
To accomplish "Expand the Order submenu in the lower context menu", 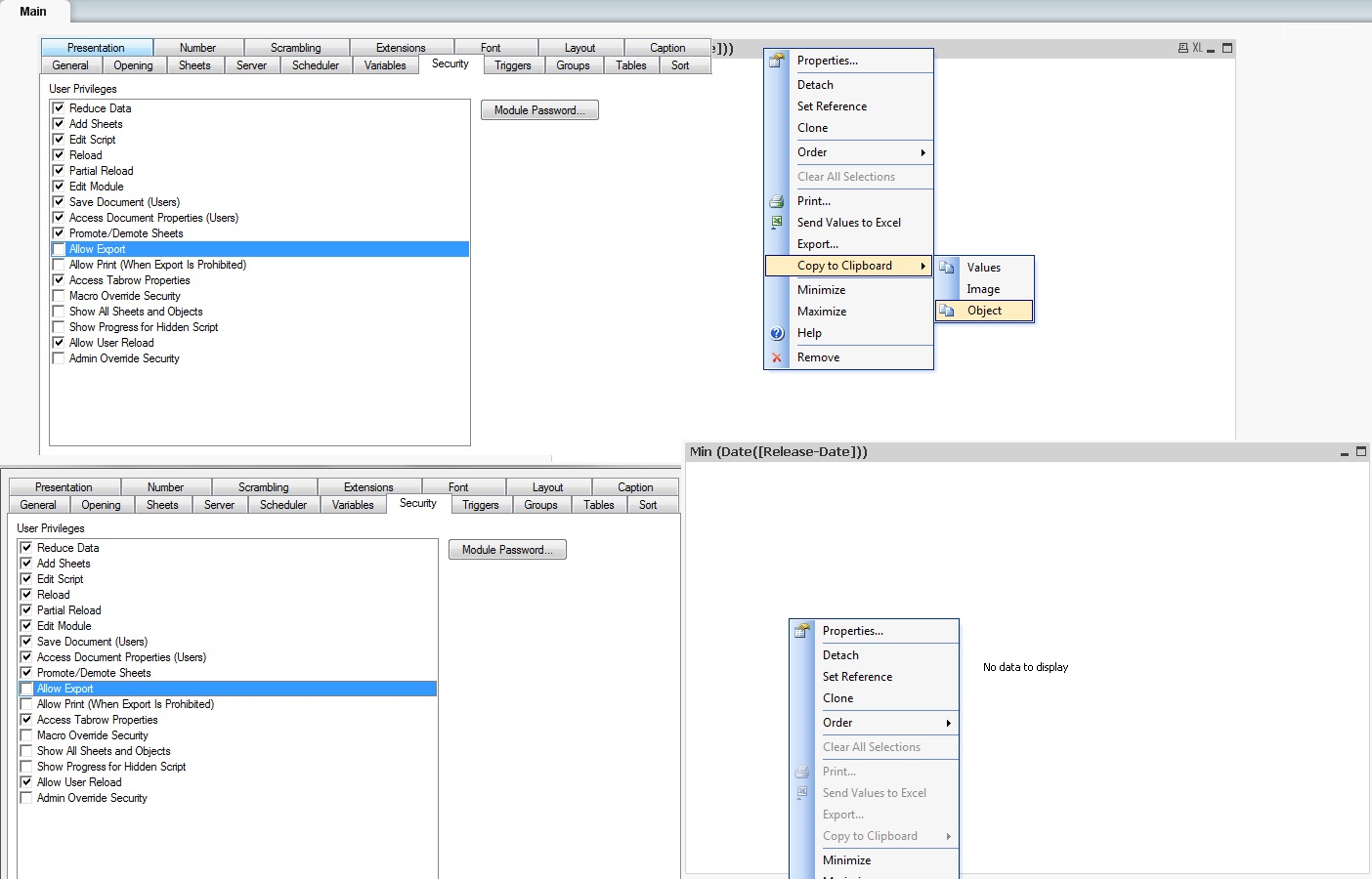I will point(874,723).
